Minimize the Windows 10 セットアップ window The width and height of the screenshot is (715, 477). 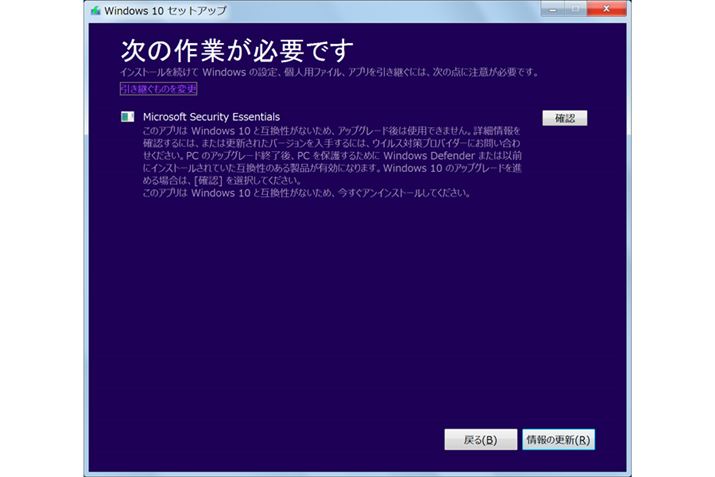click(x=552, y=9)
